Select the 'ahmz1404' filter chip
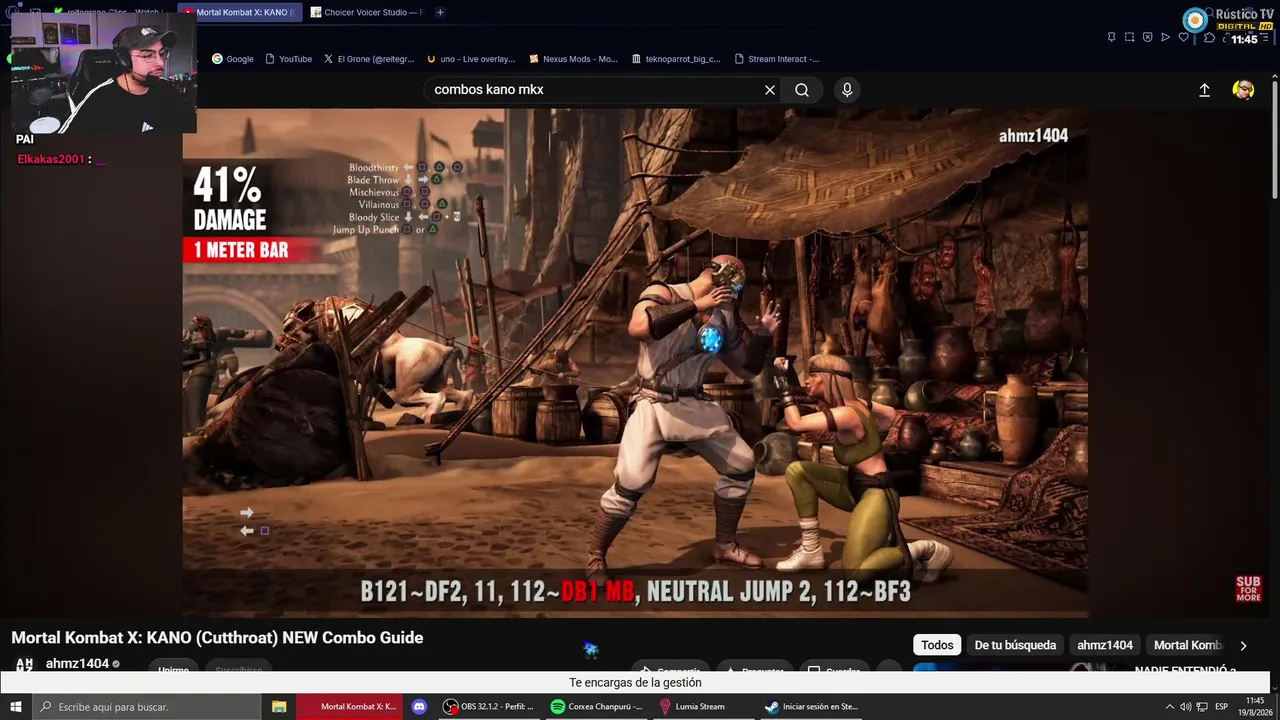1280x720 pixels. (1105, 645)
